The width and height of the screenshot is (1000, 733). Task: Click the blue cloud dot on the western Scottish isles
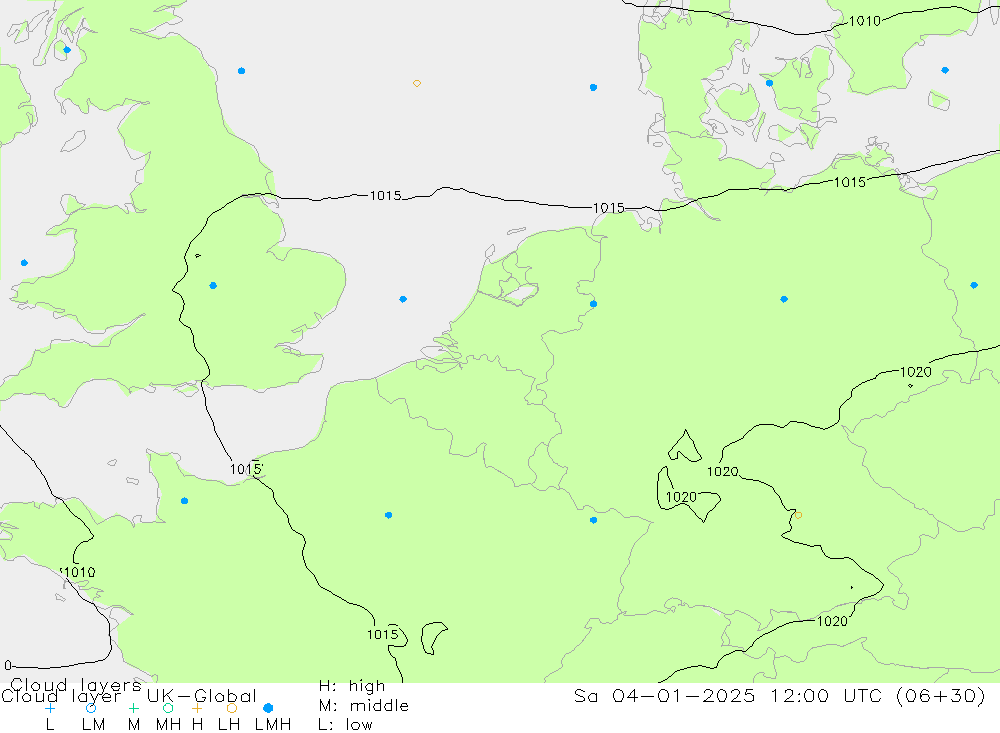pos(67,50)
